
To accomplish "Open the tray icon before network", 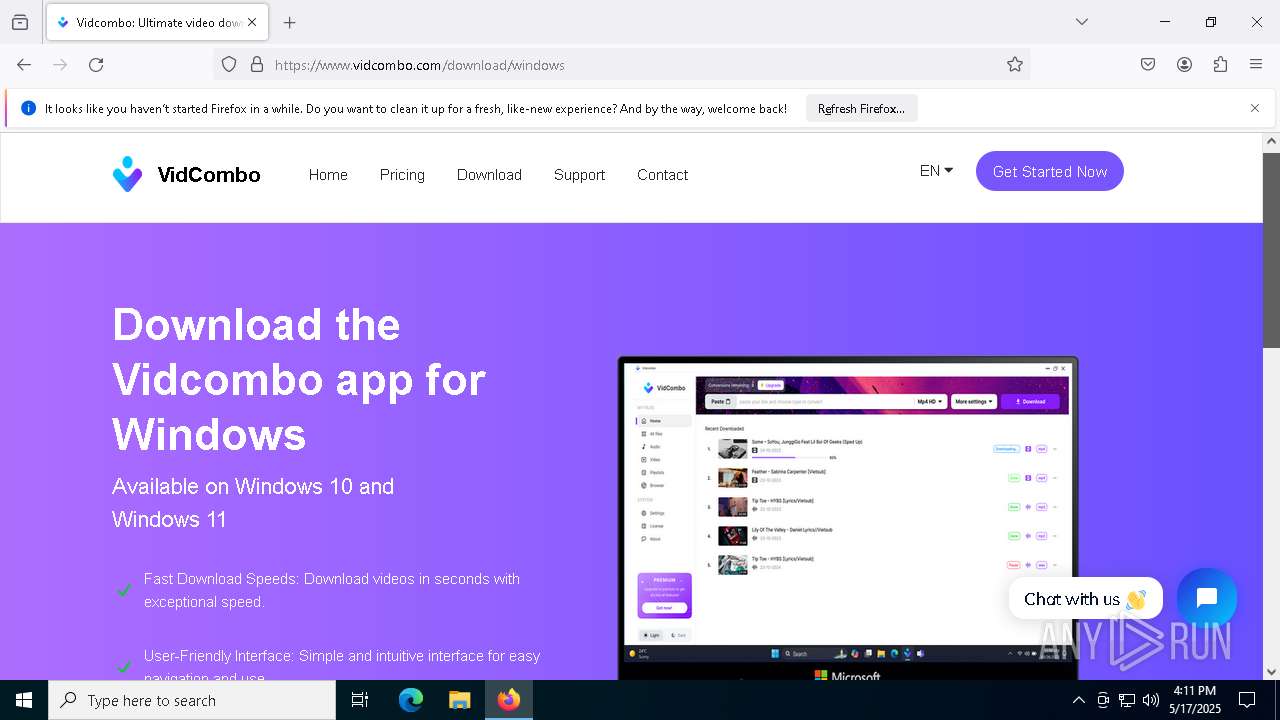I will (x=1103, y=700).
